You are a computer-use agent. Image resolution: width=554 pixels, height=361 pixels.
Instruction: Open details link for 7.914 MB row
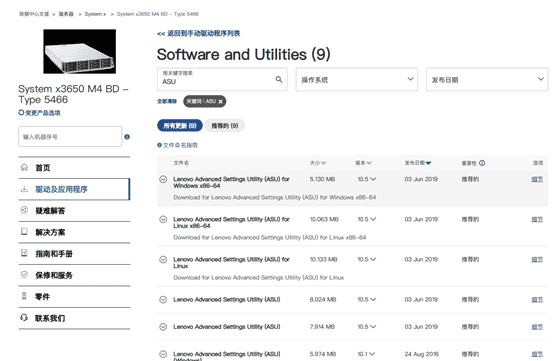point(537,327)
